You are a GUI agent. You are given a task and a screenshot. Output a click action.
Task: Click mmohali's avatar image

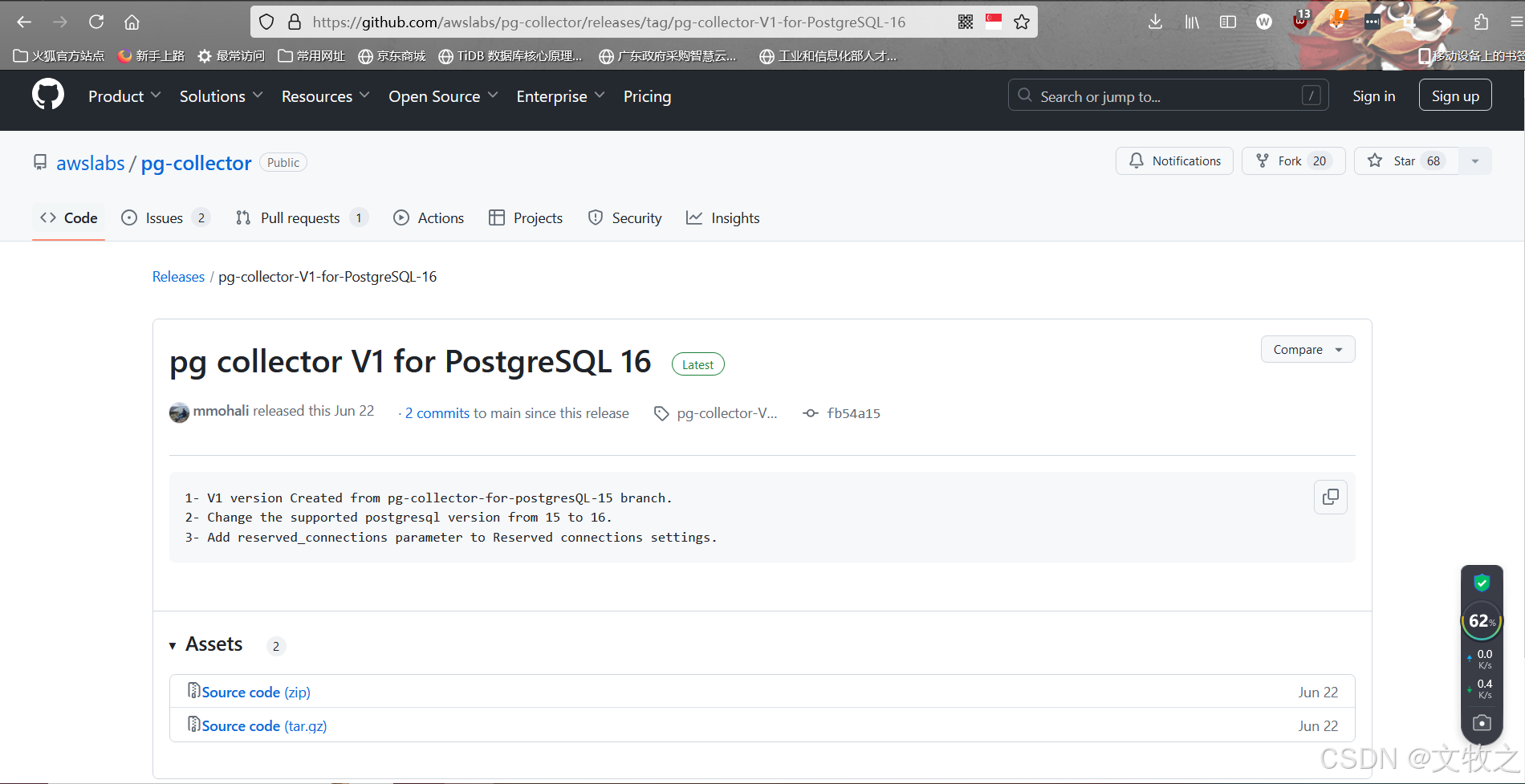pos(179,412)
